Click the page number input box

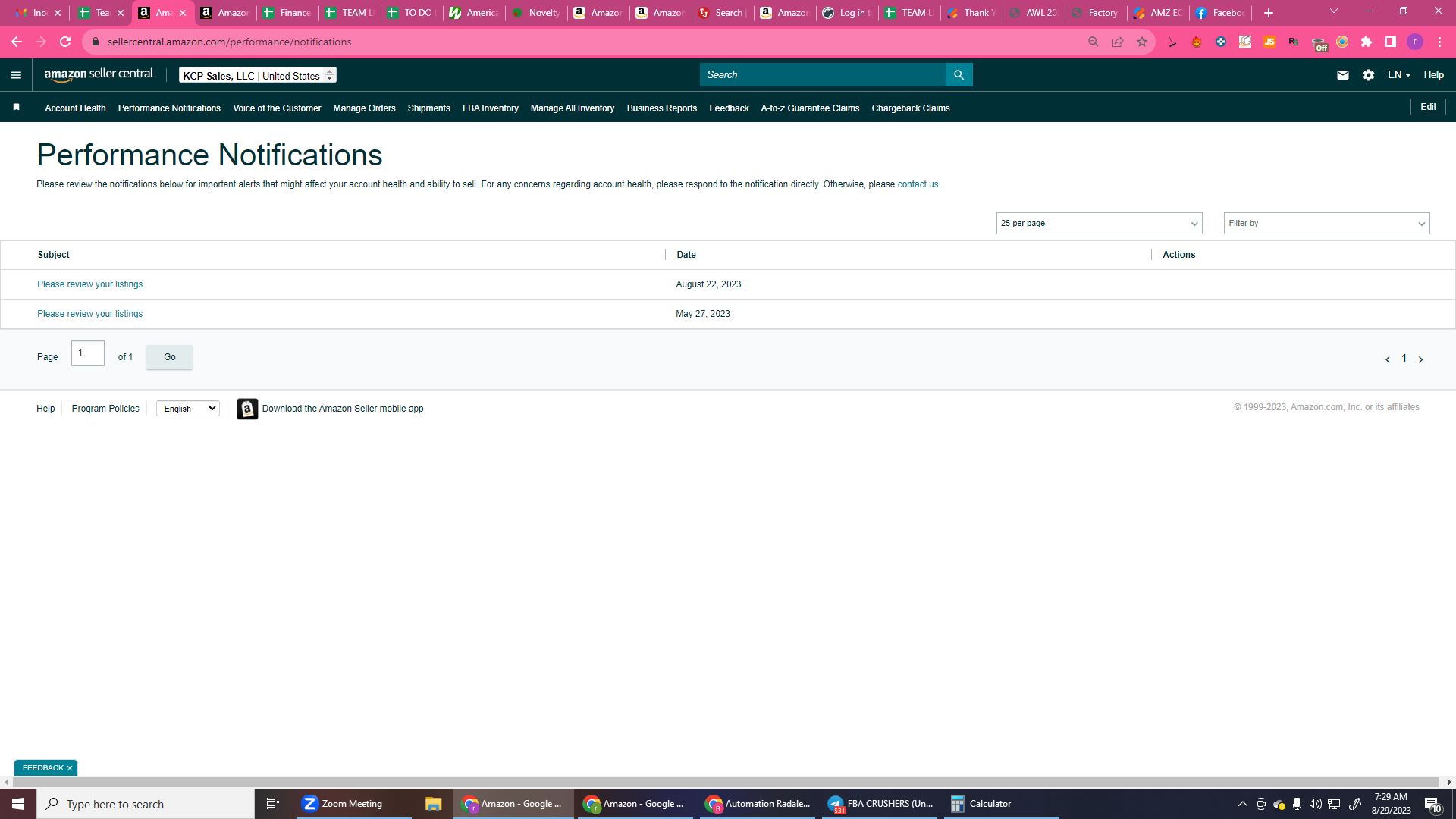(88, 353)
